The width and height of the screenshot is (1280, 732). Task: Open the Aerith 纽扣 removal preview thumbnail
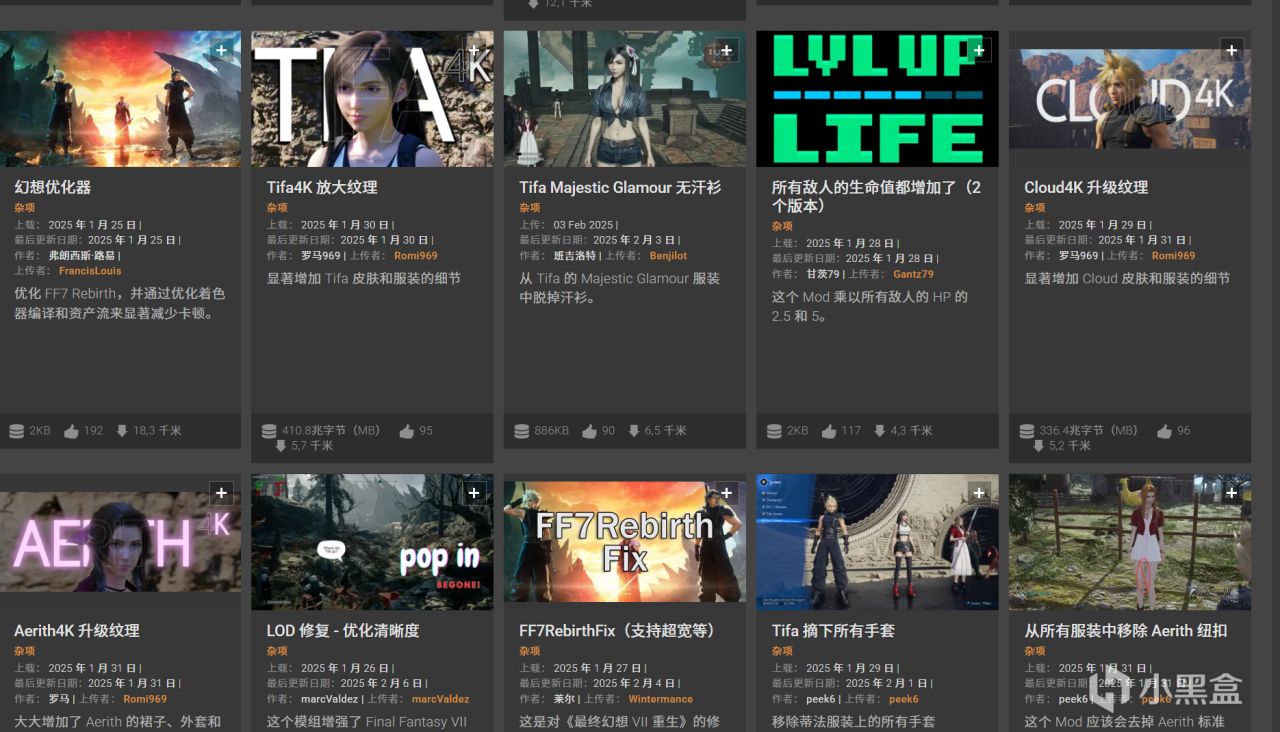[x=1130, y=542]
